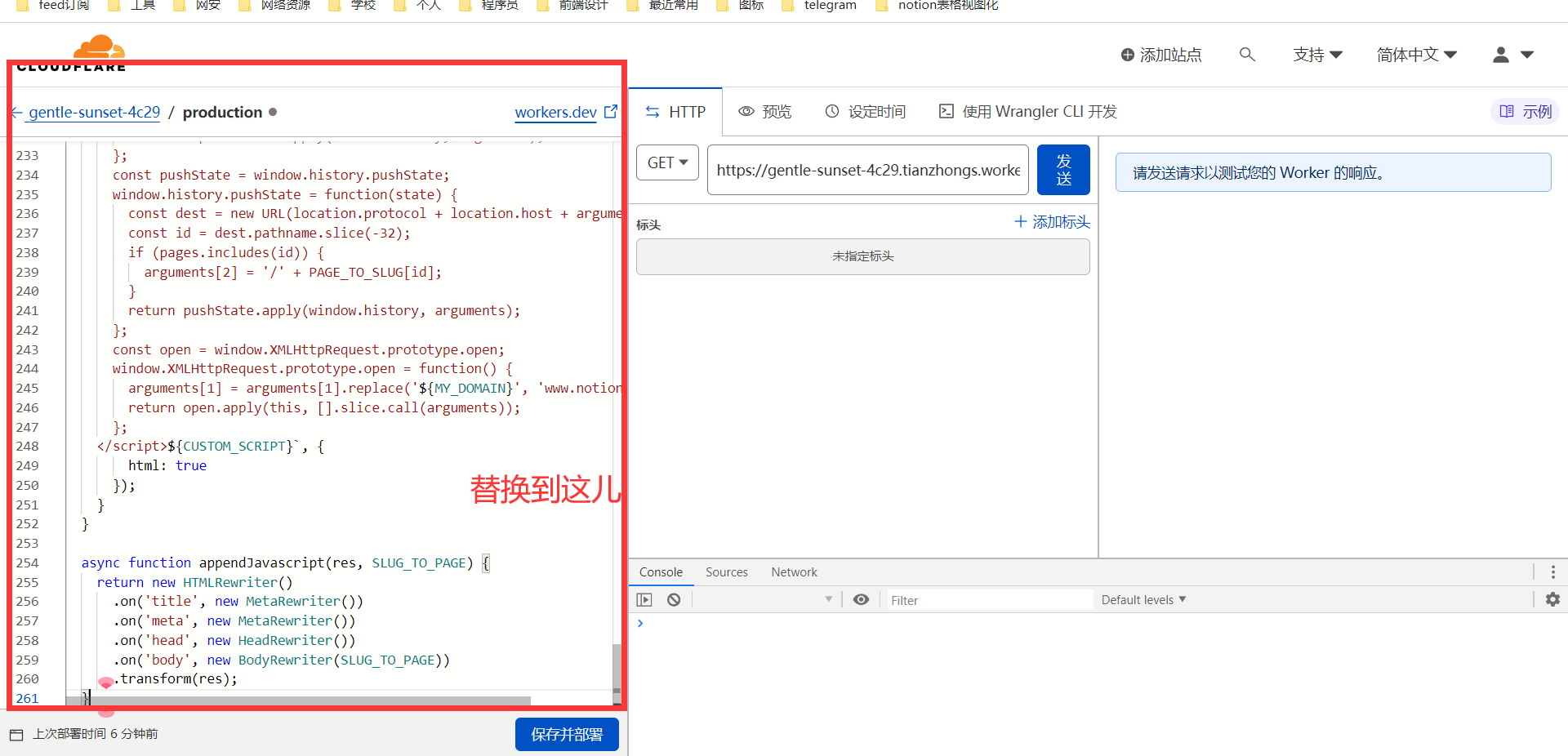Open the Network tab in DevTools
The image size is (1568, 756).
click(x=794, y=572)
